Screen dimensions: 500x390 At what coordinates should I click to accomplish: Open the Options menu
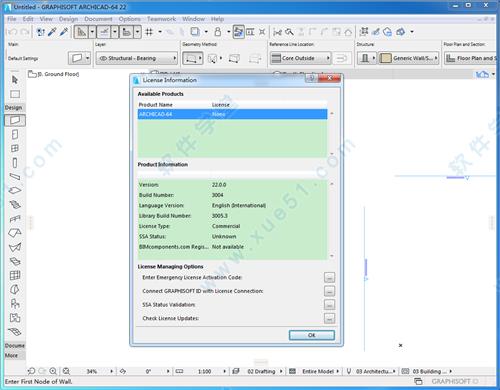click(x=129, y=19)
